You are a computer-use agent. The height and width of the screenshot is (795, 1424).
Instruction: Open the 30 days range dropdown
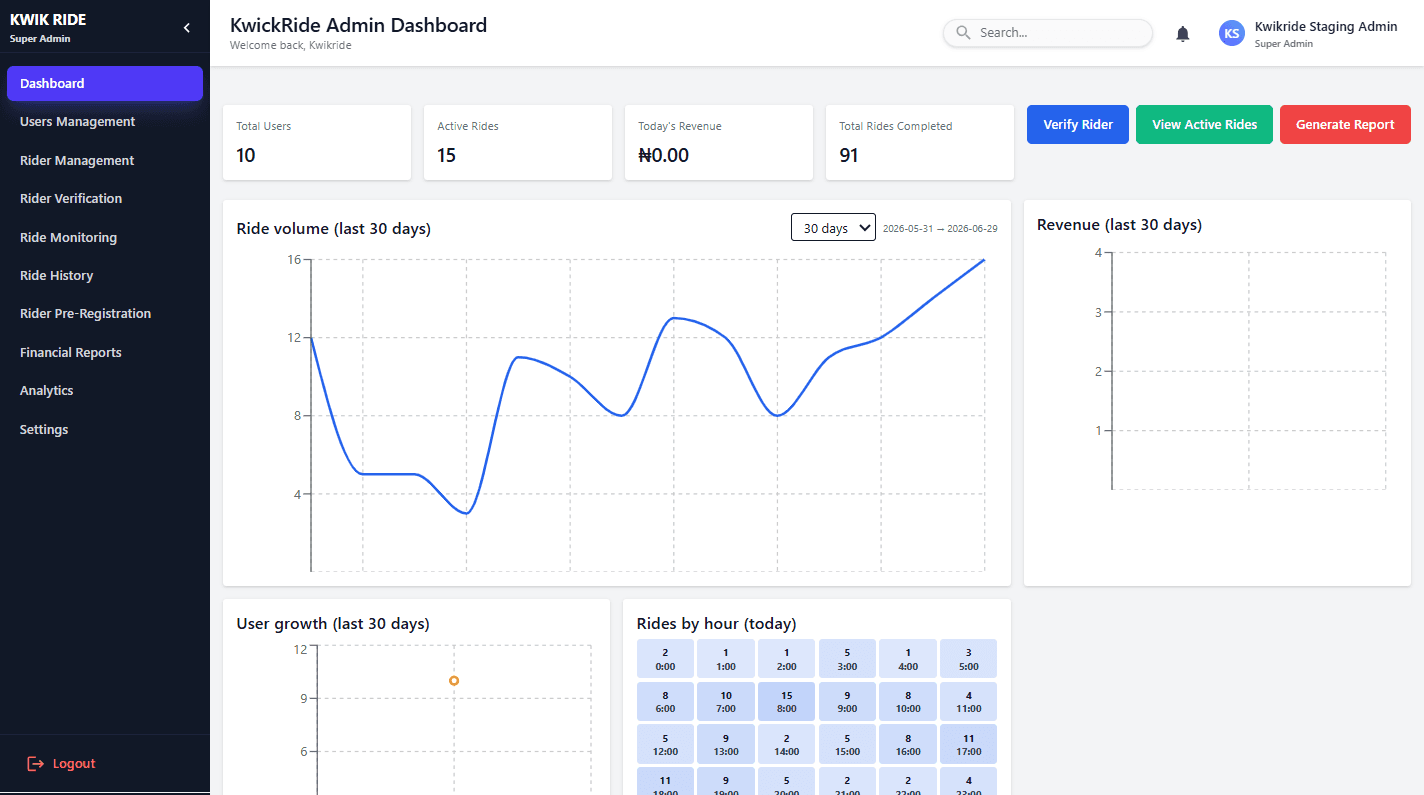point(833,228)
